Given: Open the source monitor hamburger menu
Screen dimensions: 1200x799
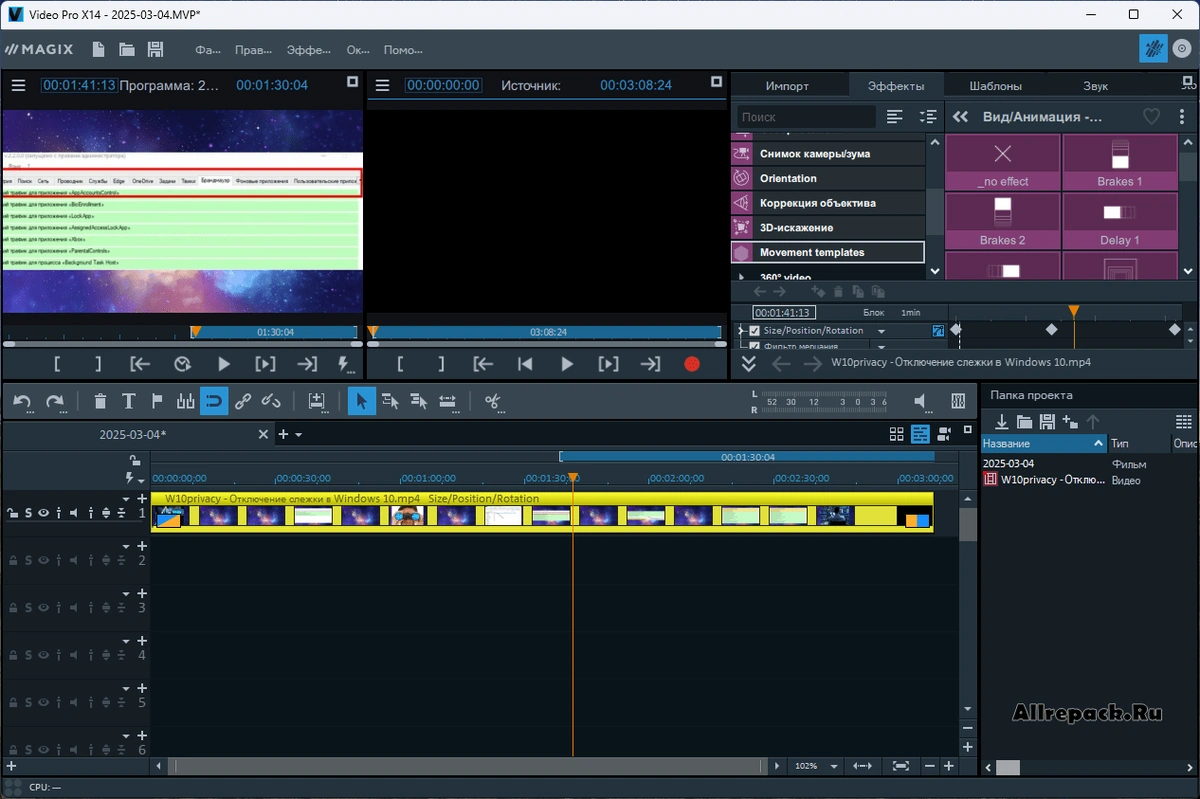Looking at the screenshot, I should (381, 85).
